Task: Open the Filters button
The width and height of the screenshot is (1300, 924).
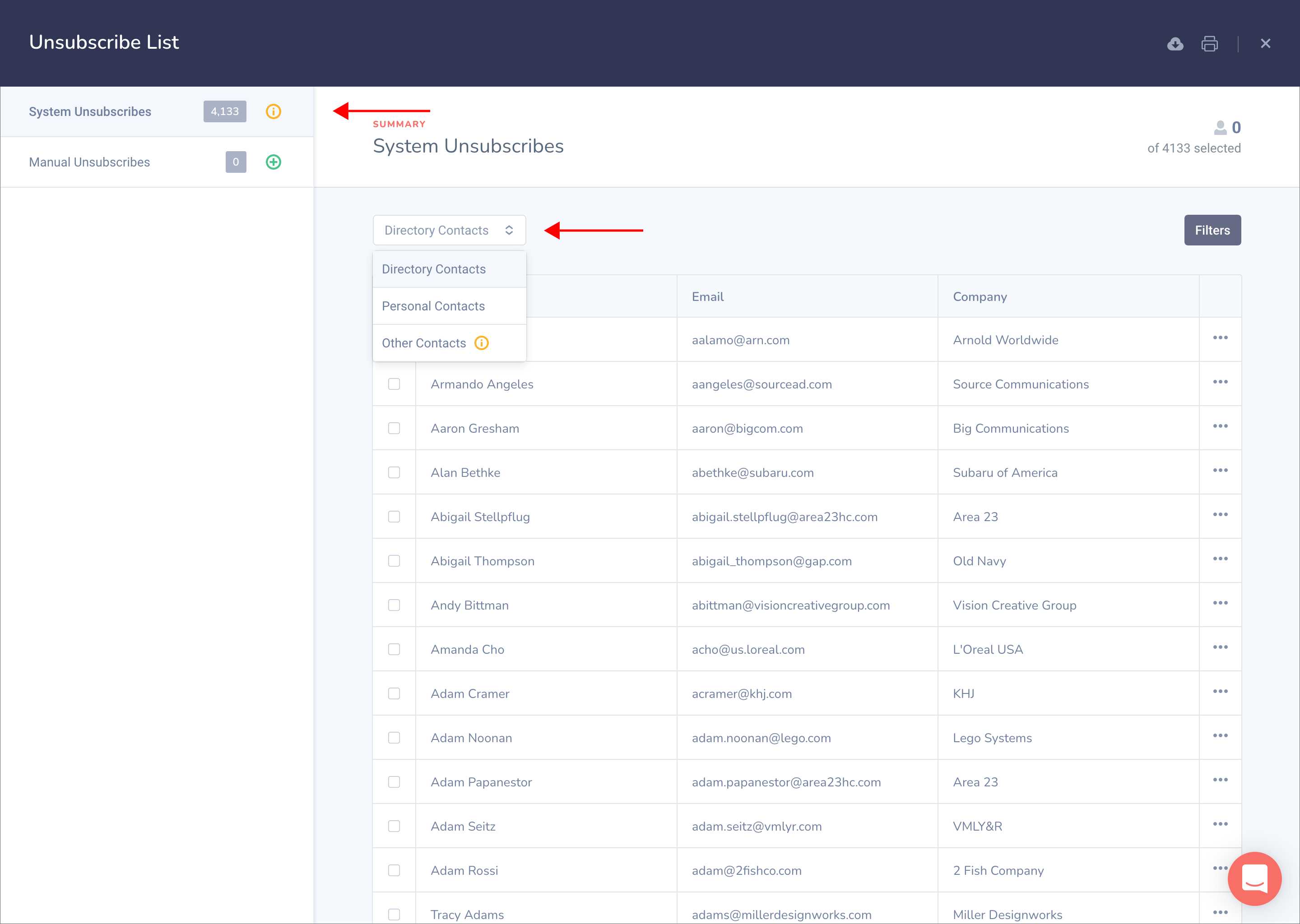Action: pos(1212,231)
